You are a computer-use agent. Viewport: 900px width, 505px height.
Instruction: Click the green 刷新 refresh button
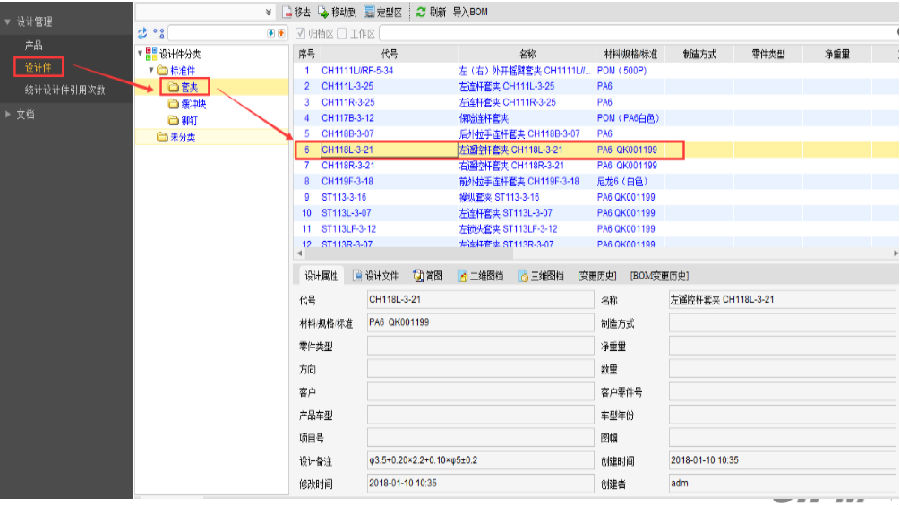point(430,12)
